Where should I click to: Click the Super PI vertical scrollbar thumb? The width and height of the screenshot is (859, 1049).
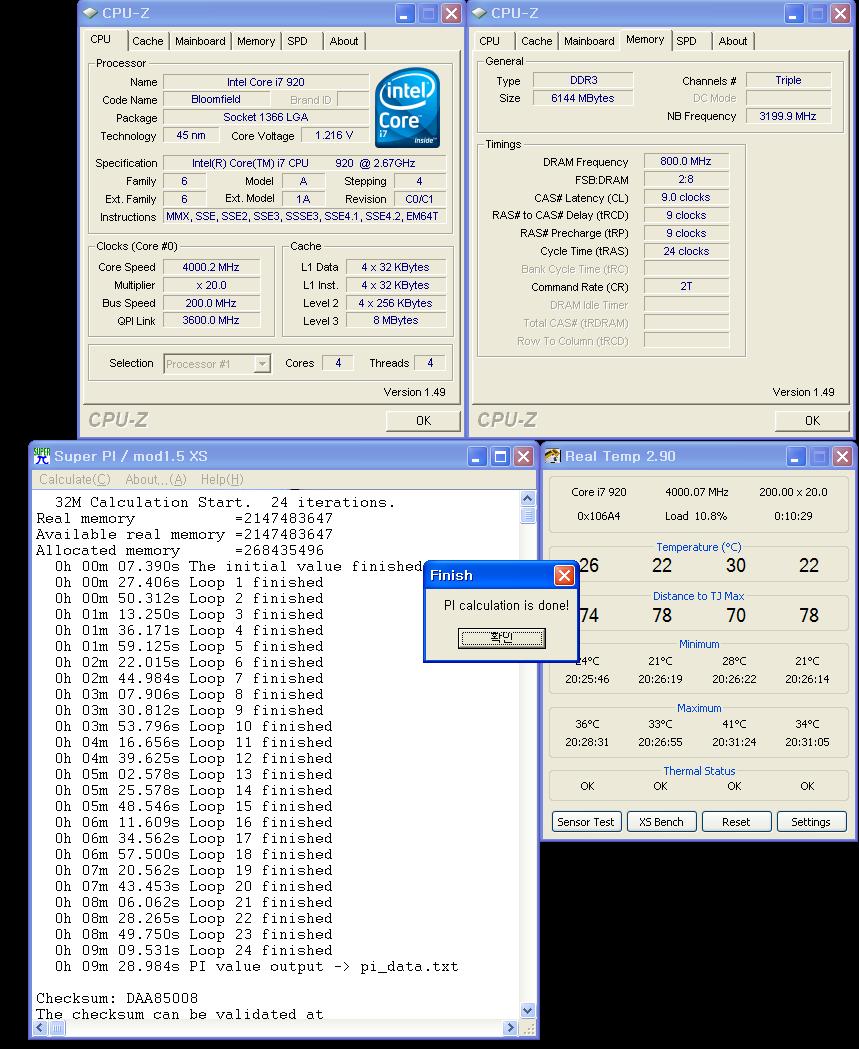tap(528, 514)
